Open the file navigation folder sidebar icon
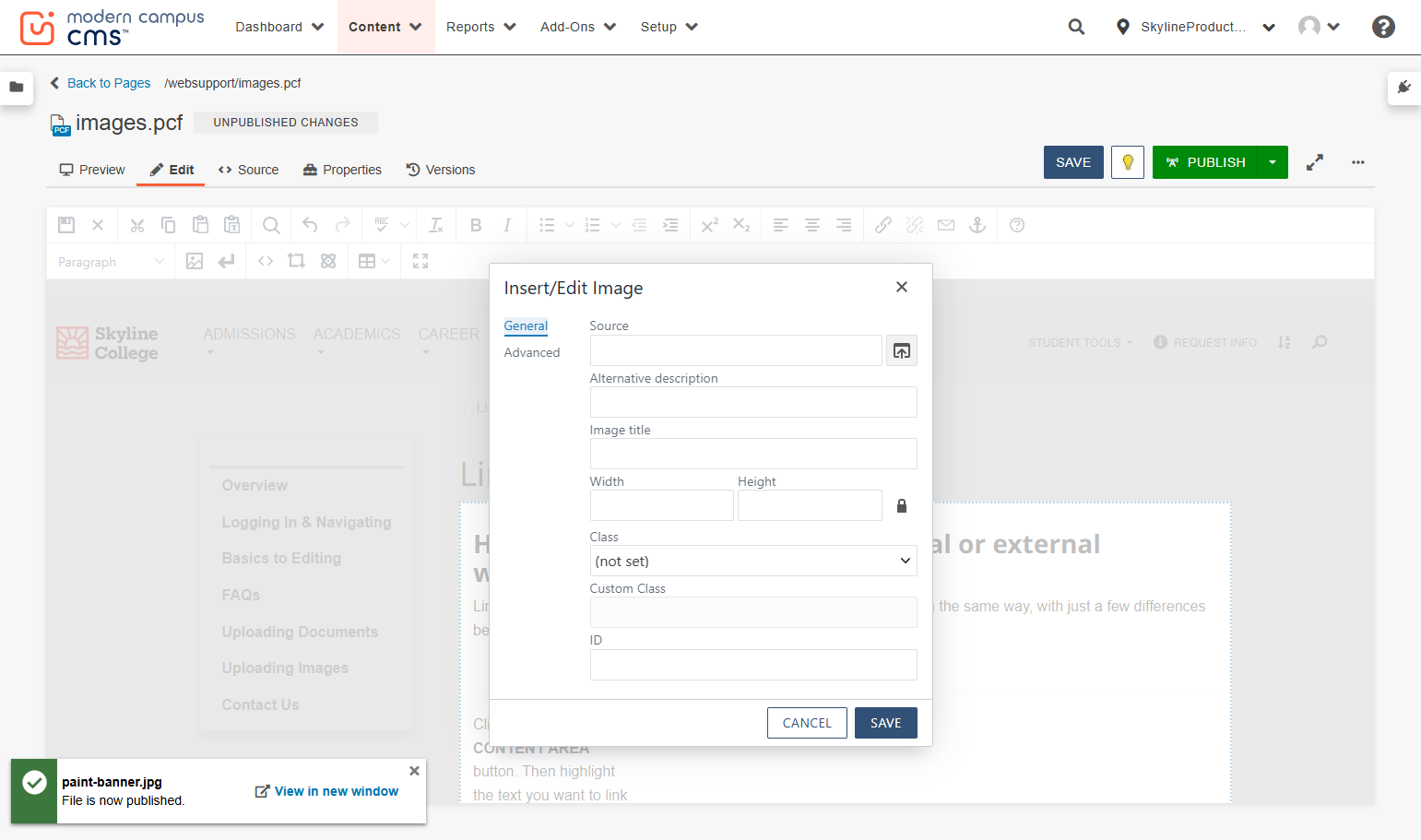Screen dimensions: 1421x840 click(x=17, y=88)
